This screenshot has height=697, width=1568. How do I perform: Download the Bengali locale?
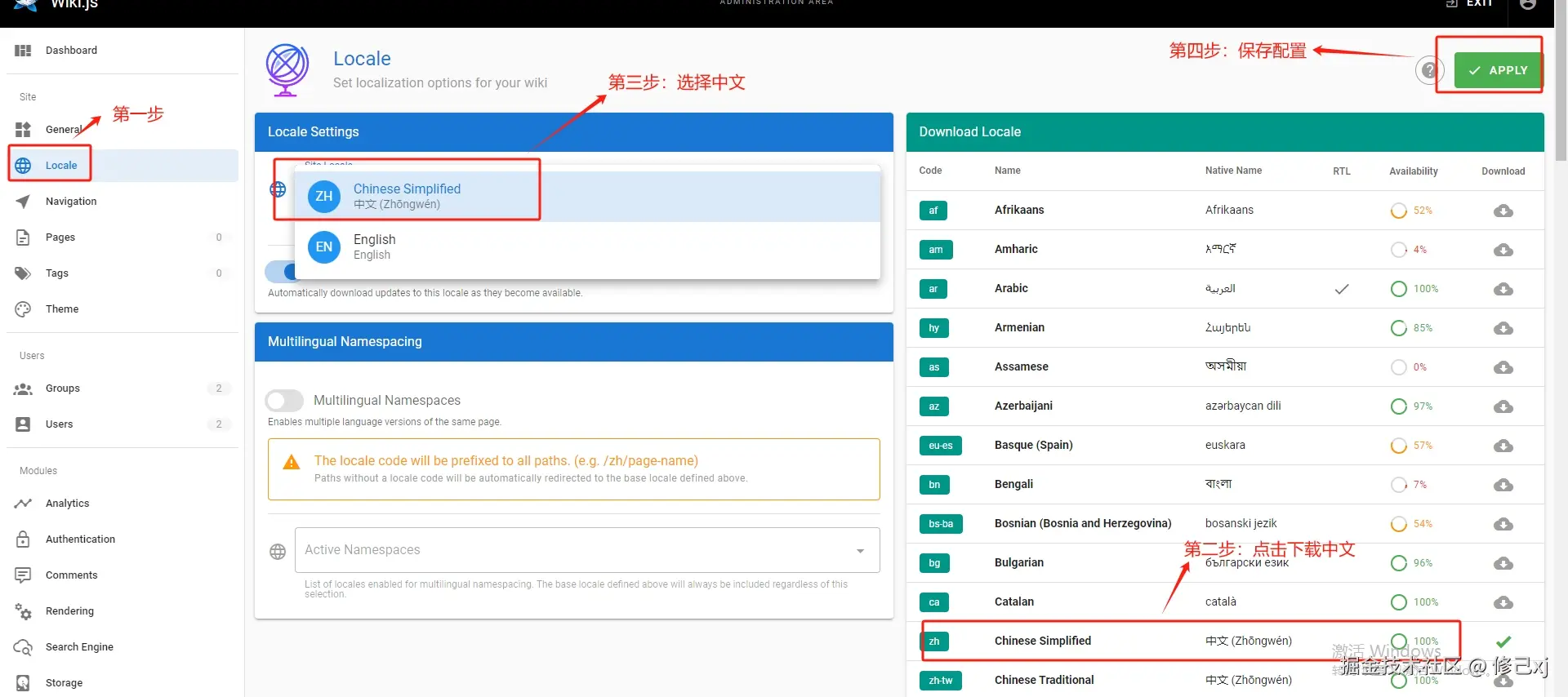tap(1503, 485)
